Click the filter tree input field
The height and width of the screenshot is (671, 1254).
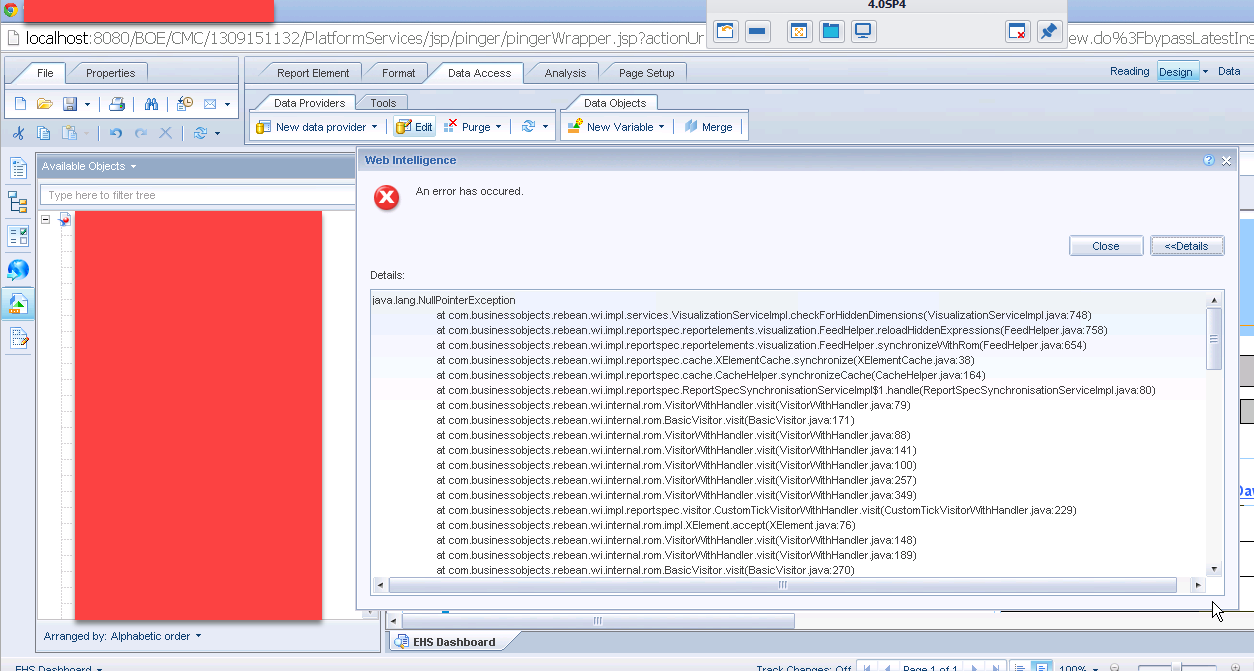(197, 195)
